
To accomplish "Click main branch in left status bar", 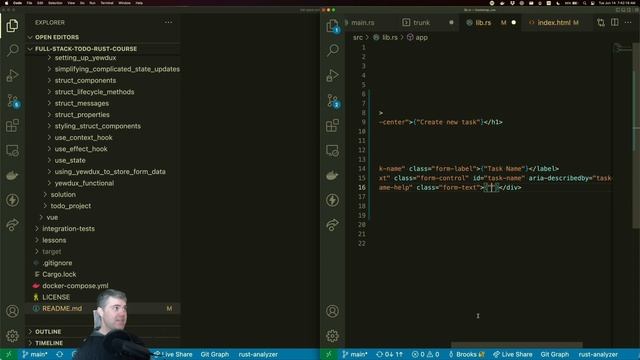I will [35, 354].
